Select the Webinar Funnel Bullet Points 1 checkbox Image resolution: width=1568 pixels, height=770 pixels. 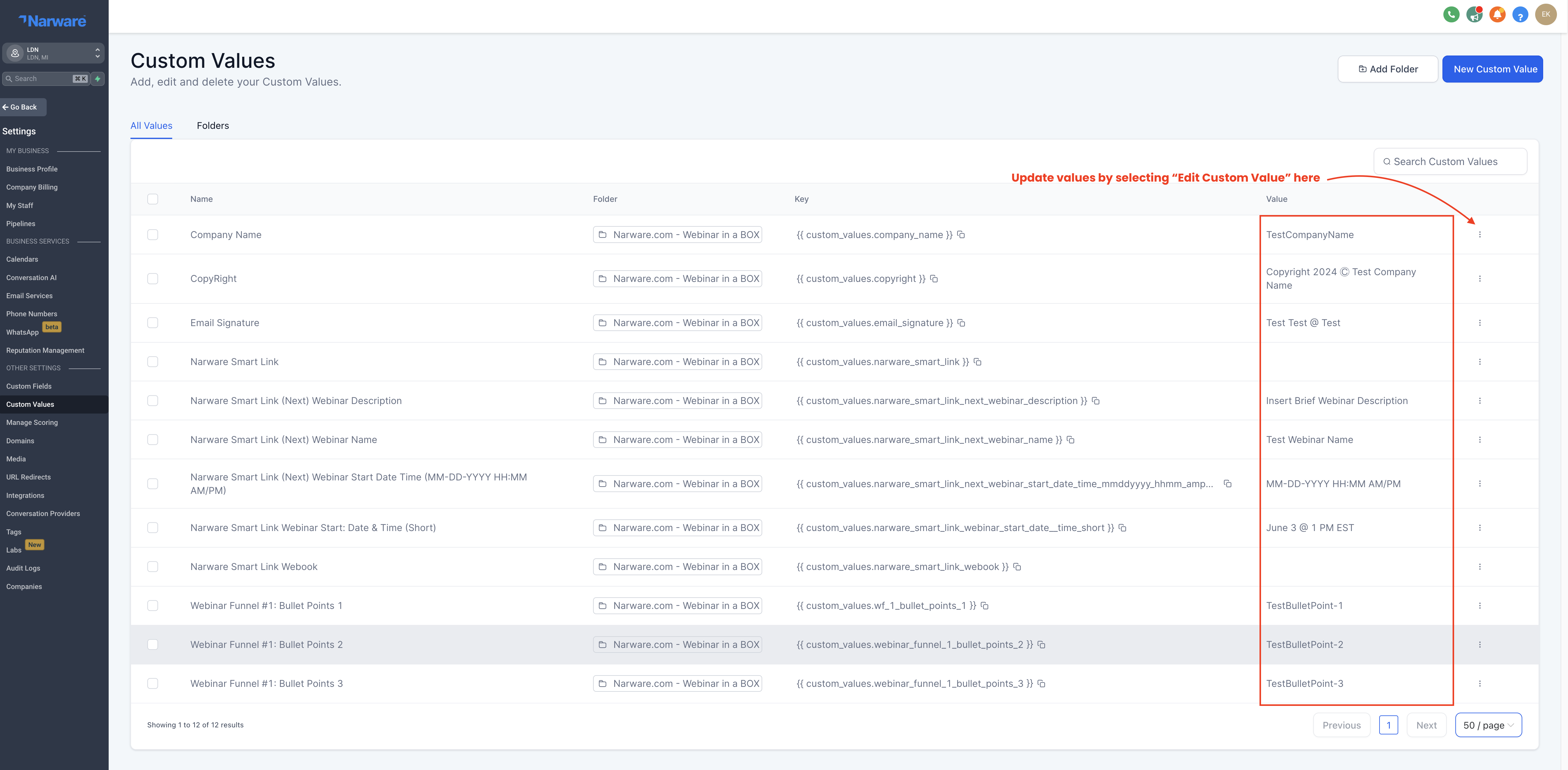[153, 606]
